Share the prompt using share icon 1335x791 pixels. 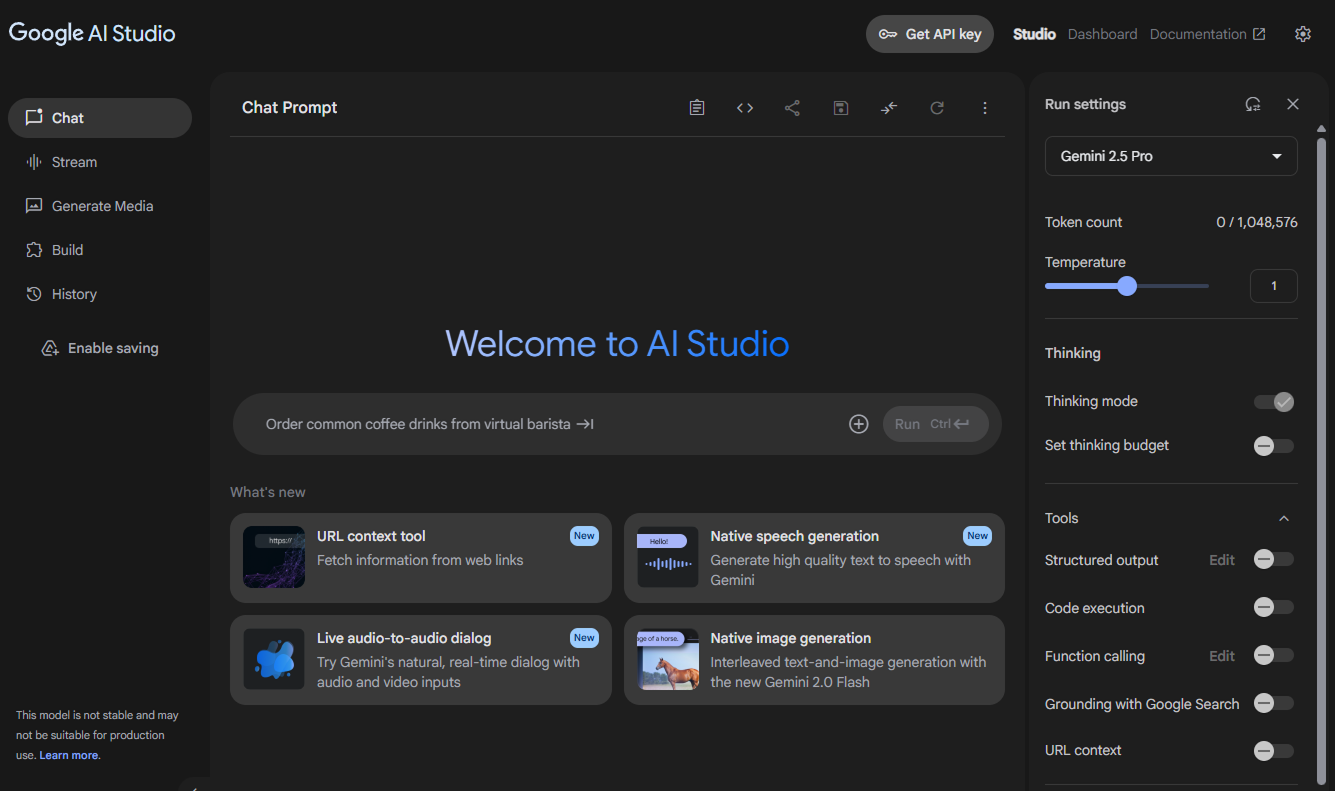pos(792,108)
